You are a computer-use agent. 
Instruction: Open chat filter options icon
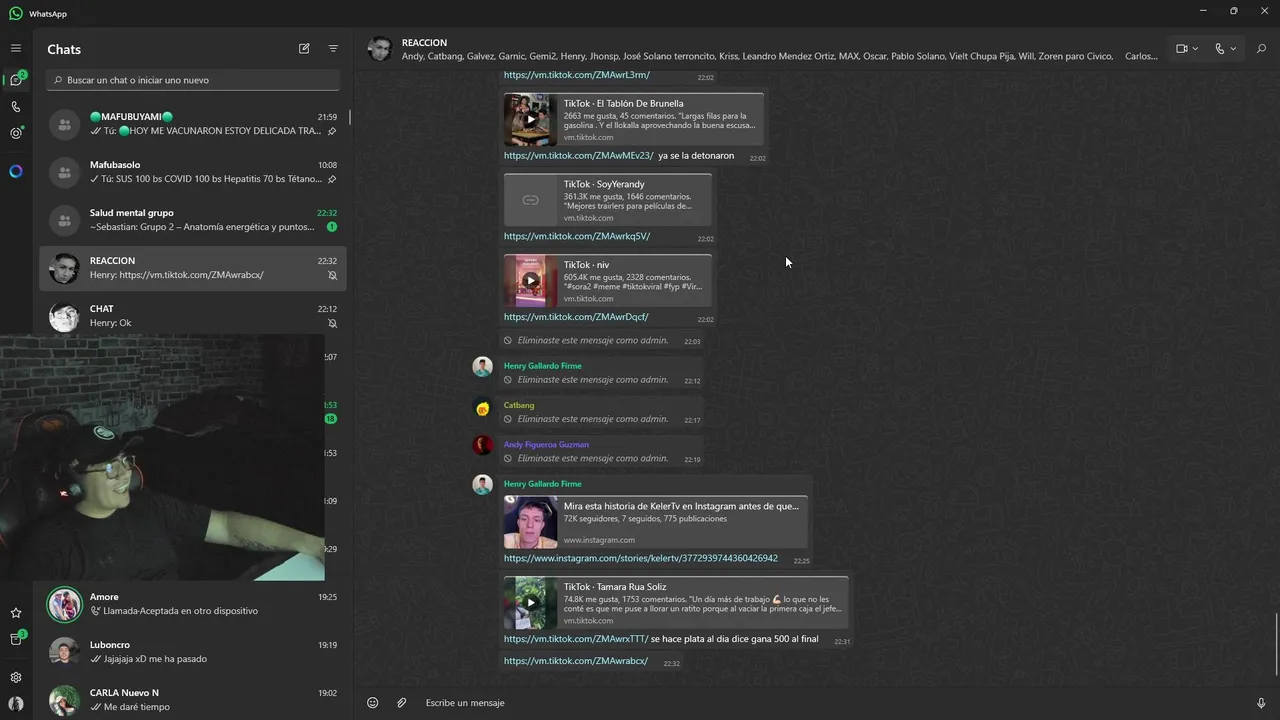tap(333, 49)
